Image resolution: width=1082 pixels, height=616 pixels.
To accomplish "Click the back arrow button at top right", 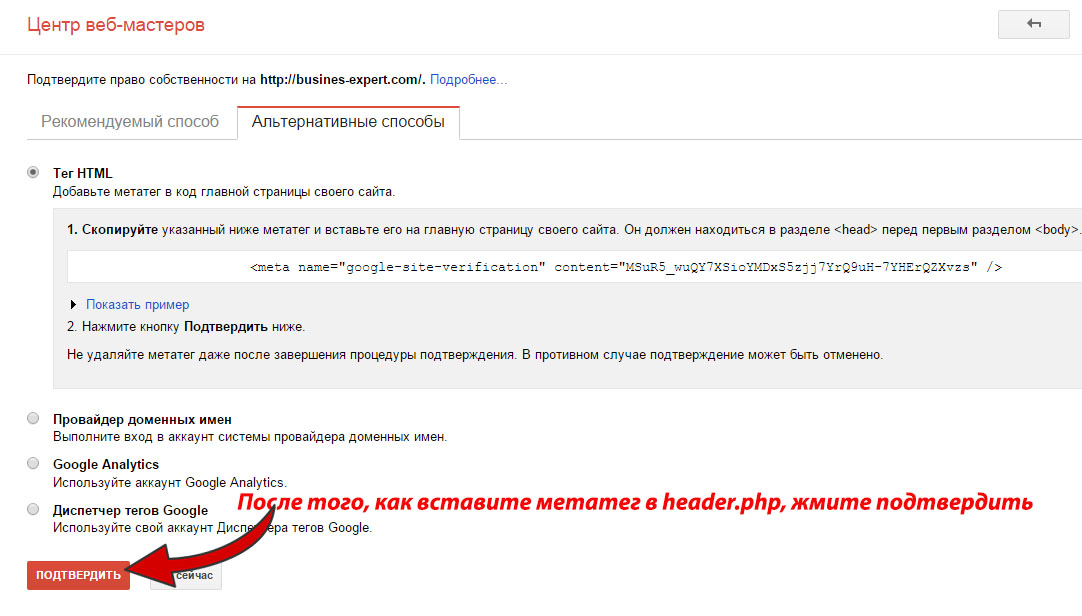I will (1033, 24).
